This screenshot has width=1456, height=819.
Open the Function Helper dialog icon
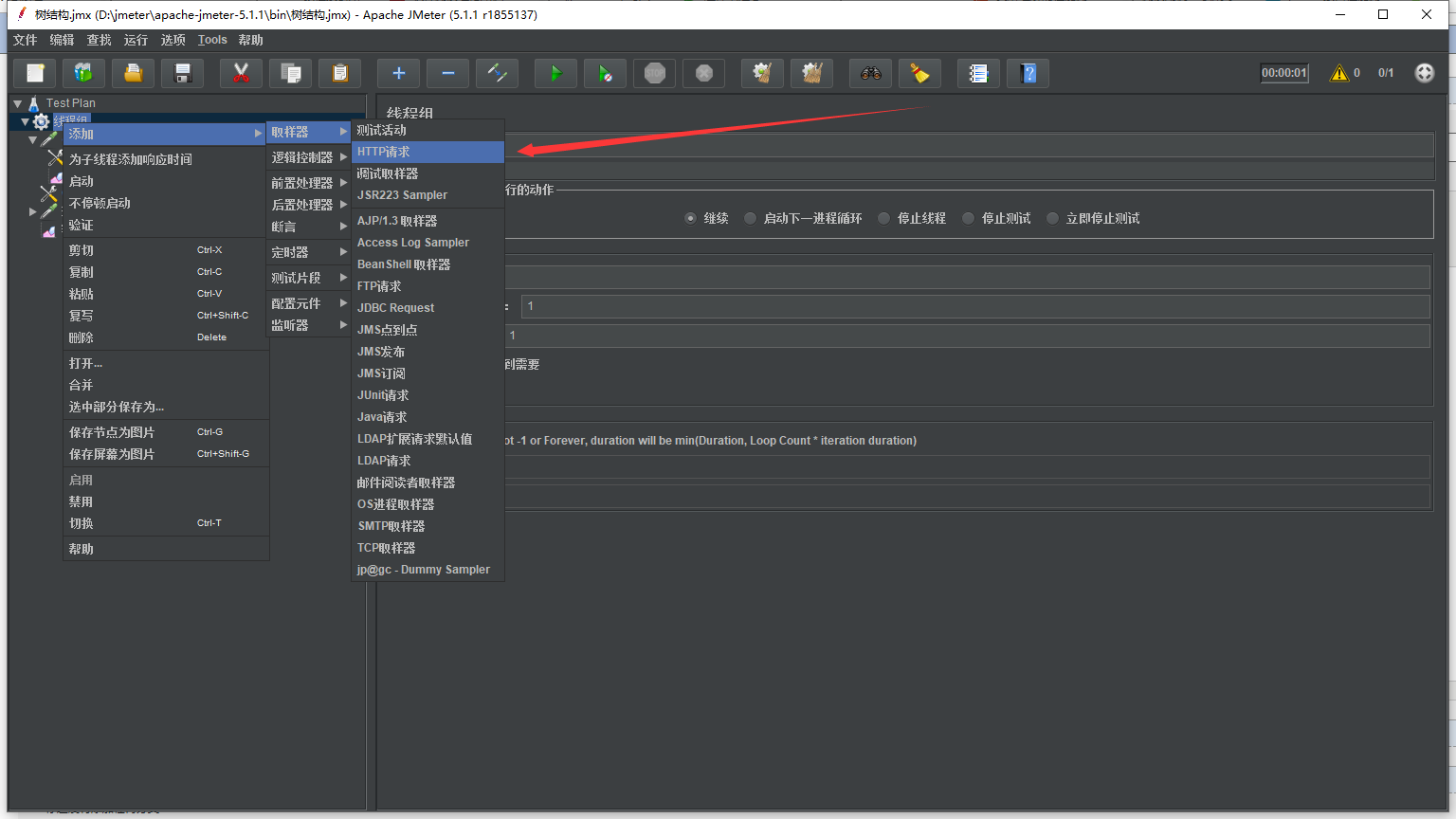point(978,73)
